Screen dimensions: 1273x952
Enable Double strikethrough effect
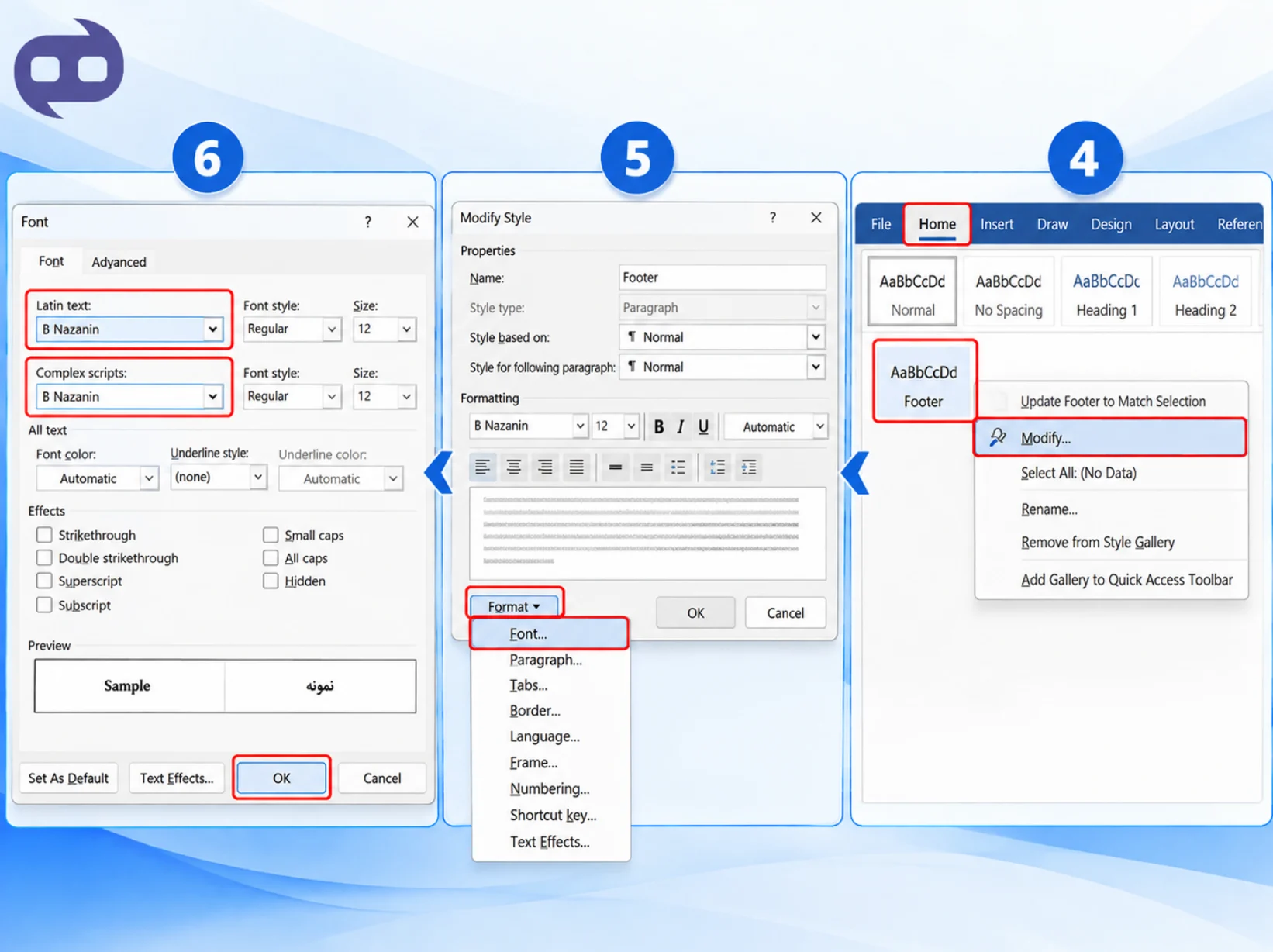point(44,558)
